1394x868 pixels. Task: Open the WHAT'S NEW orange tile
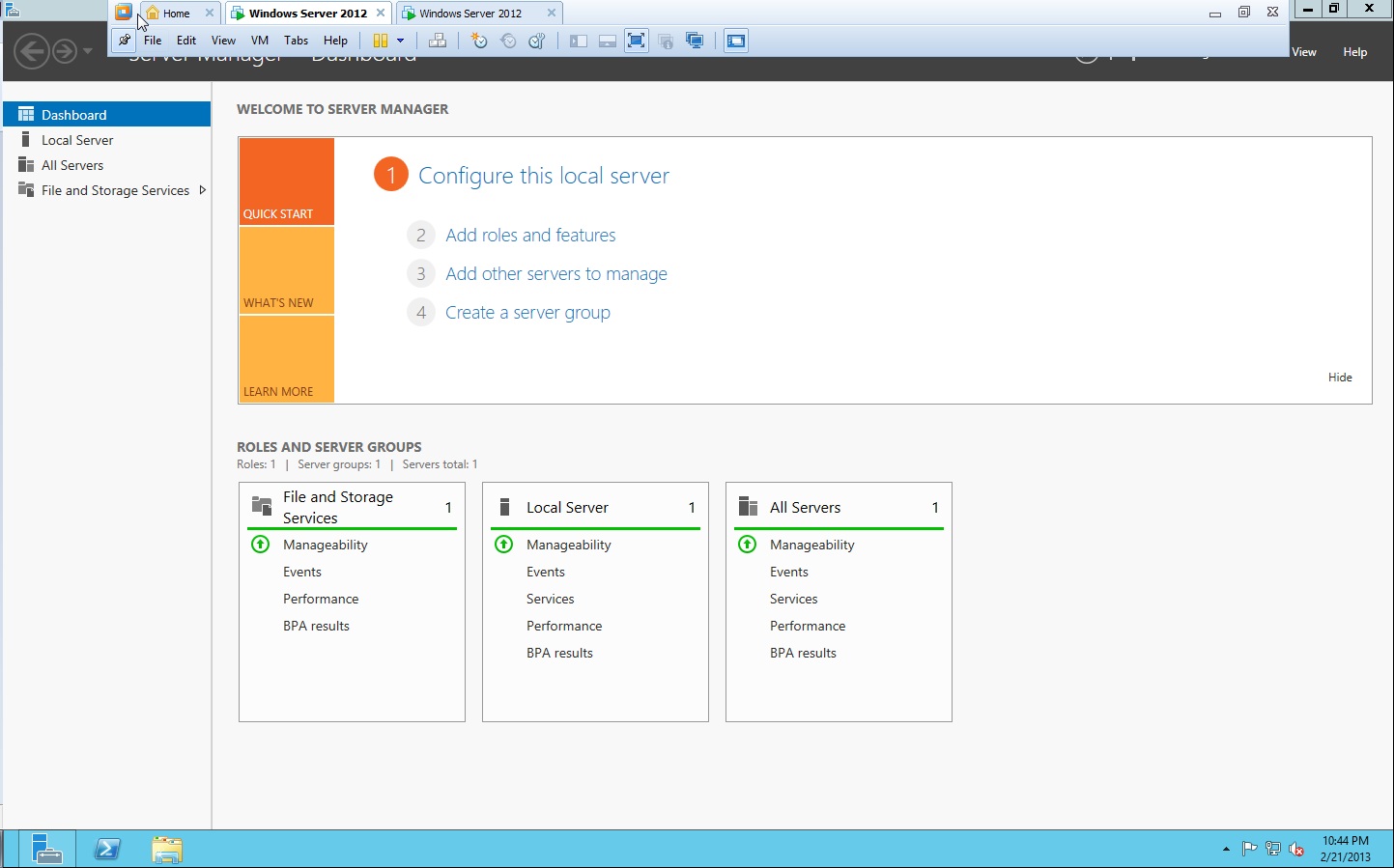click(287, 271)
